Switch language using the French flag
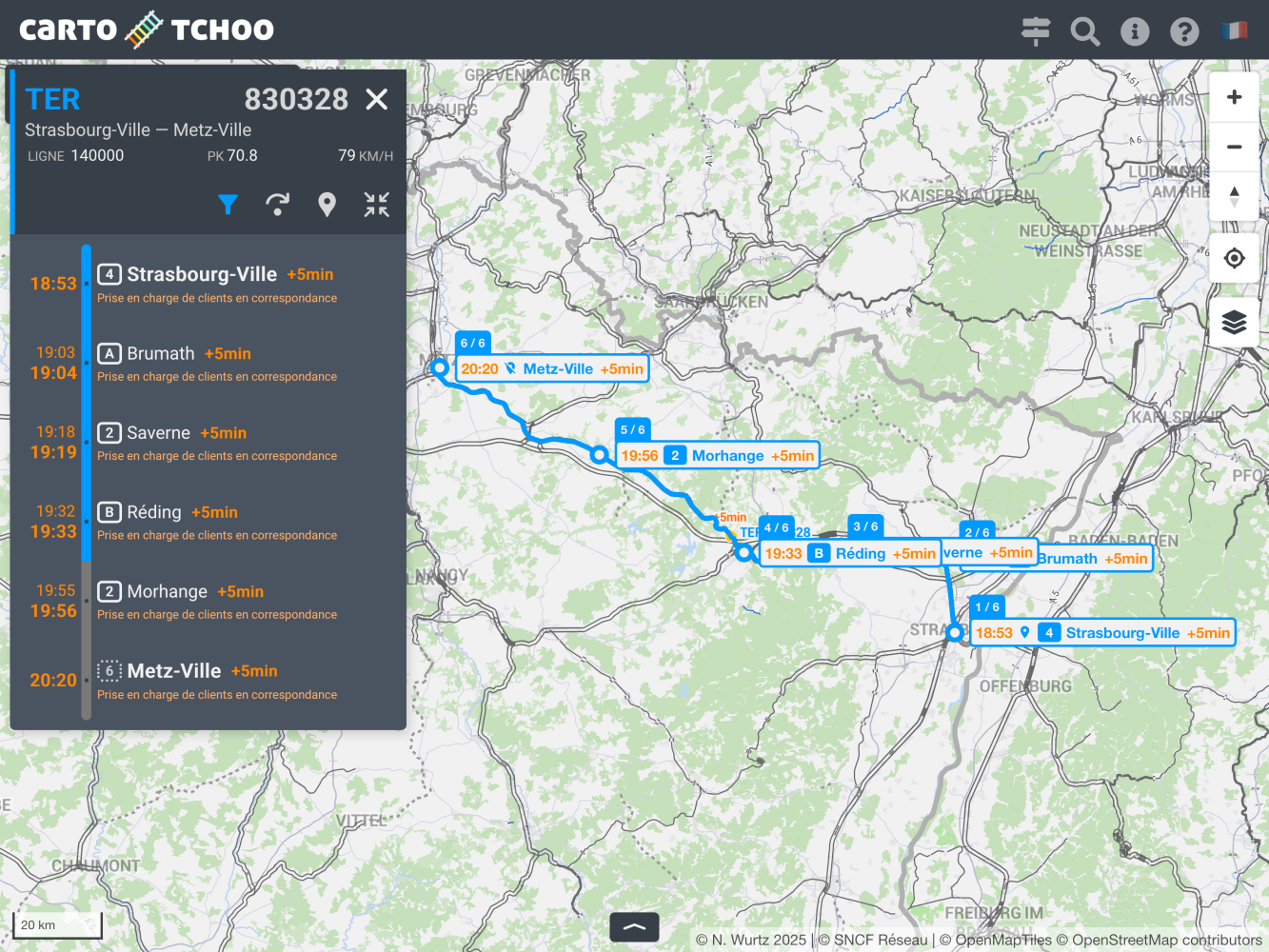This screenshot has height=952, width=1269. point(1234,30)
